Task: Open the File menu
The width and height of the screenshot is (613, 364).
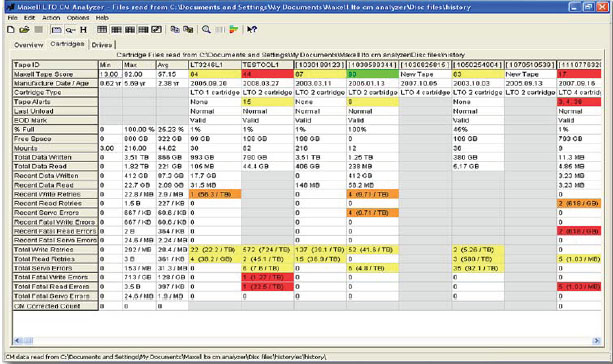Action: [13, 18]
